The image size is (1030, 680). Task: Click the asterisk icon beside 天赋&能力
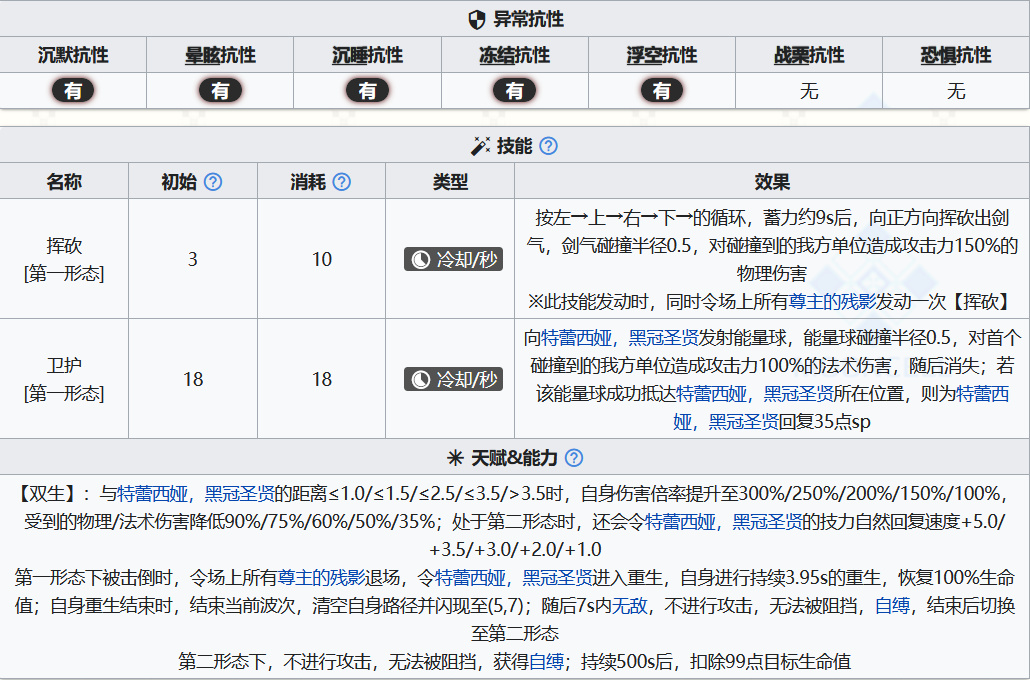[x=455, y=457]
